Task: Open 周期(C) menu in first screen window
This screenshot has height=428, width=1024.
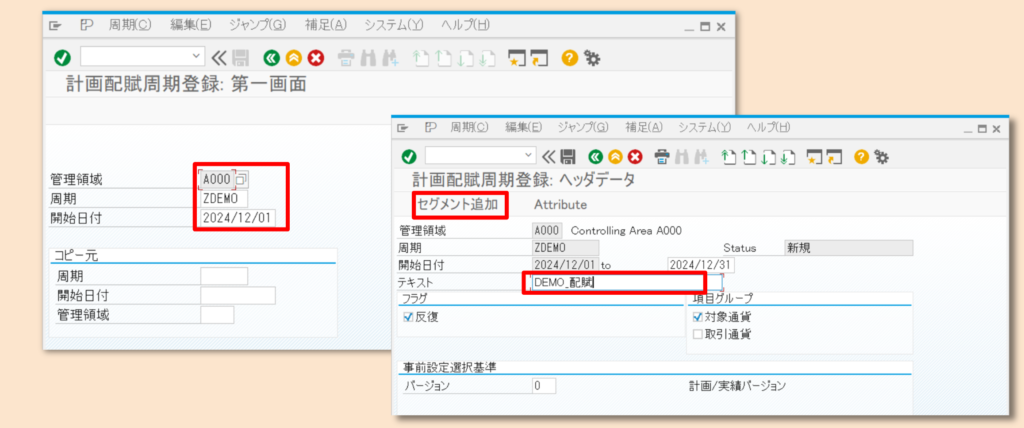Action: (129, 25)
